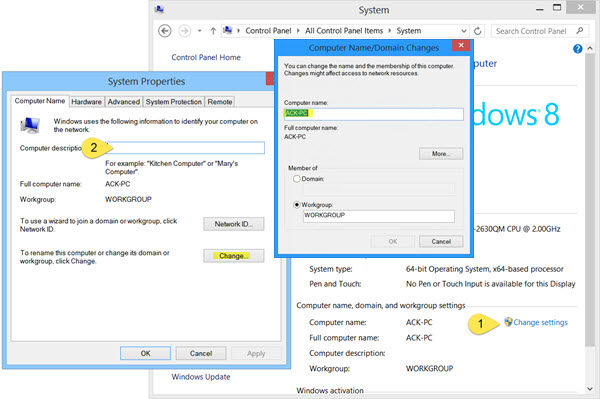The image size is (600, 399).
Task: Switch to the Advanced tab
Action: [124, 102]
